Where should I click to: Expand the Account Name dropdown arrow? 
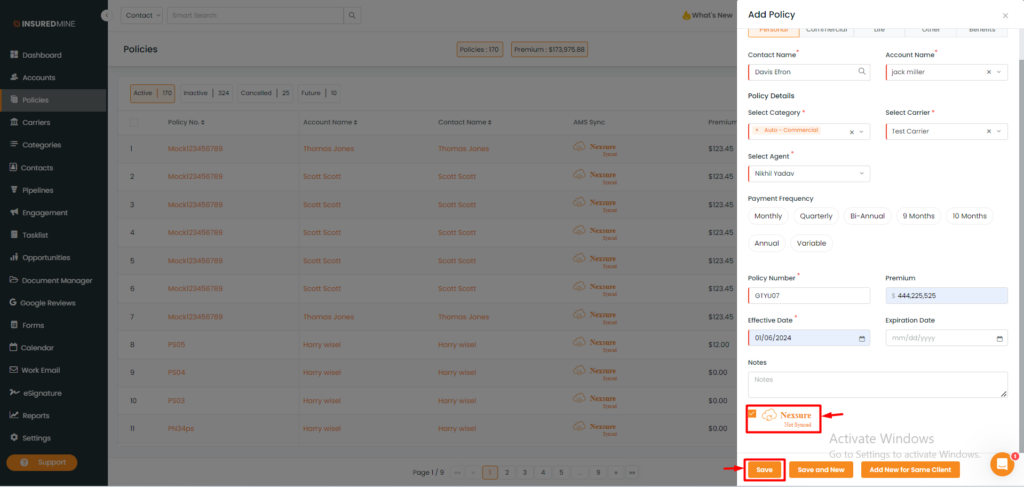(999, 72)
